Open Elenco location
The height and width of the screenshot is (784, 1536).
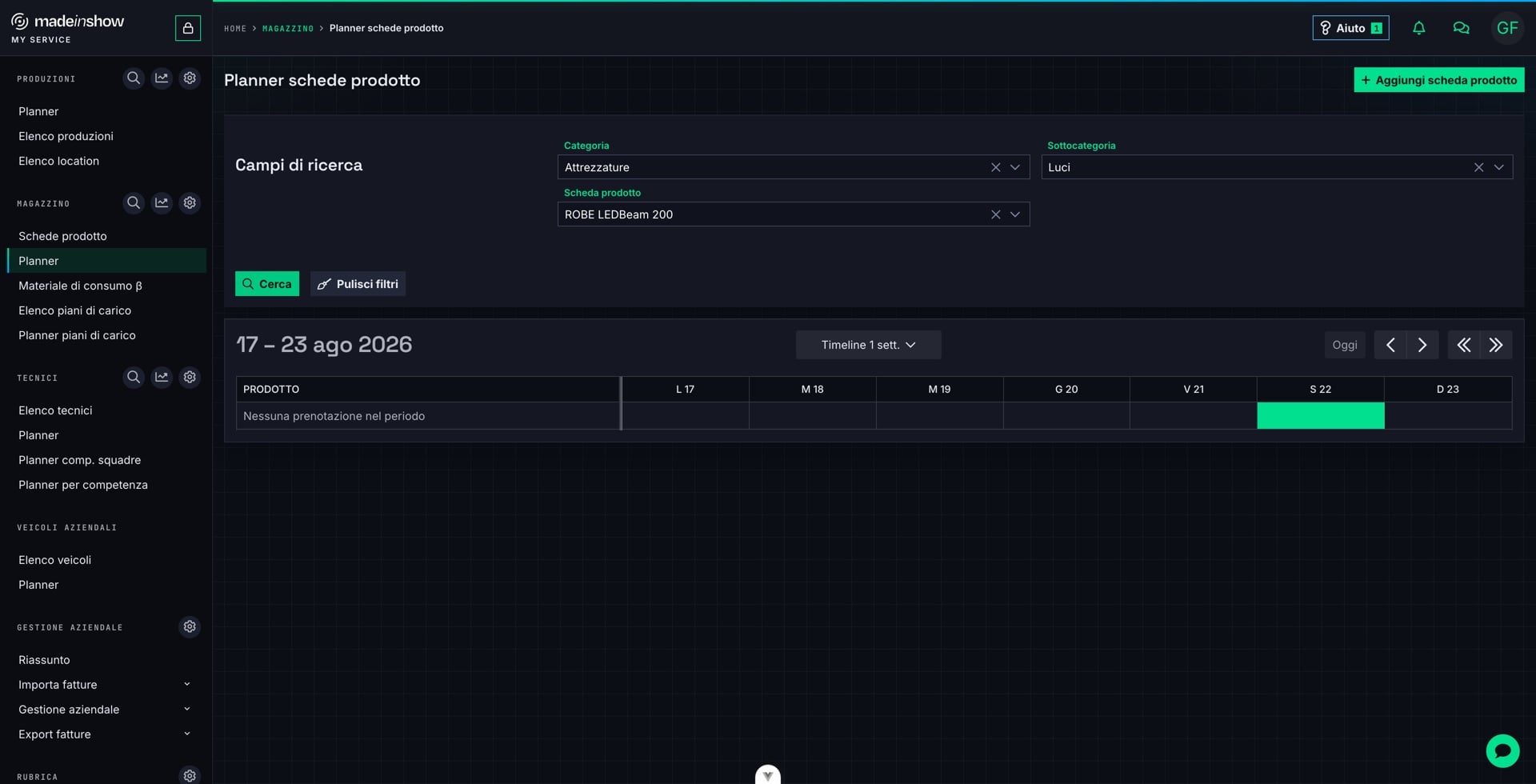[x=58, y=161]
